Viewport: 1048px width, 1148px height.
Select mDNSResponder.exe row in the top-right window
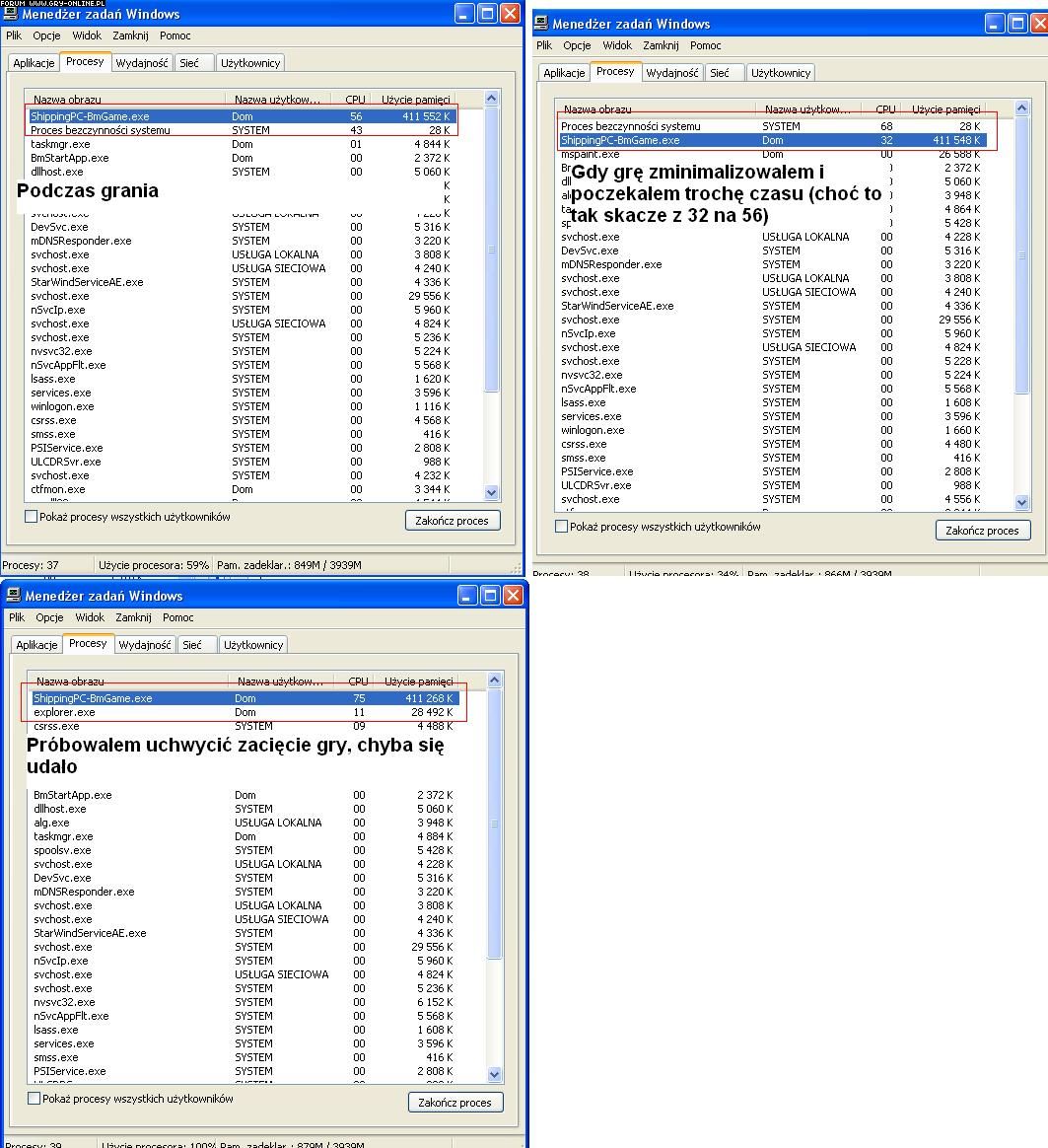coord(772,265)
